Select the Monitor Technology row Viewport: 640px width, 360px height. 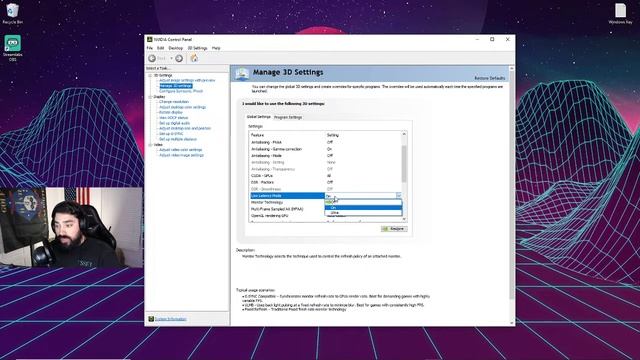pos(287,202)
